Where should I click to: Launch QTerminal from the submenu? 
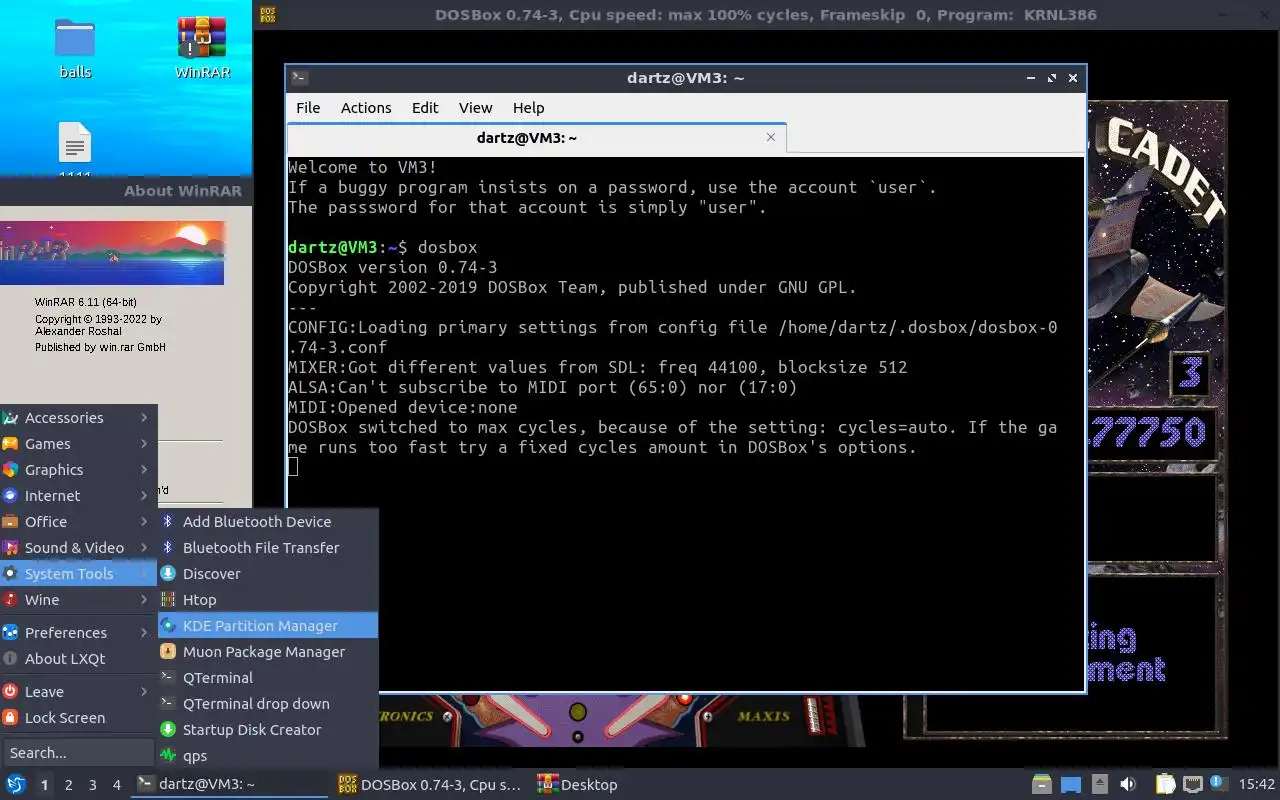[x=268, y=678]
